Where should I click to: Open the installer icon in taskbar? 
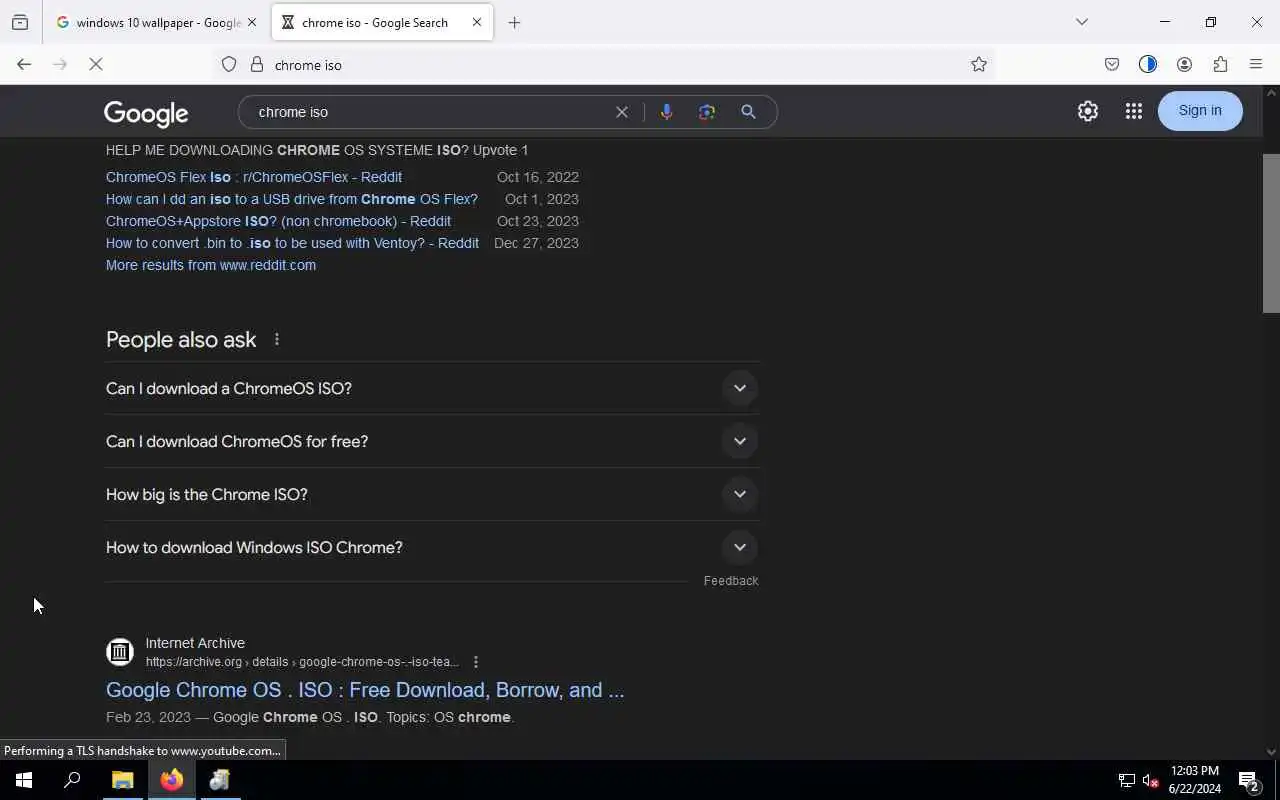tap(220, 780)
